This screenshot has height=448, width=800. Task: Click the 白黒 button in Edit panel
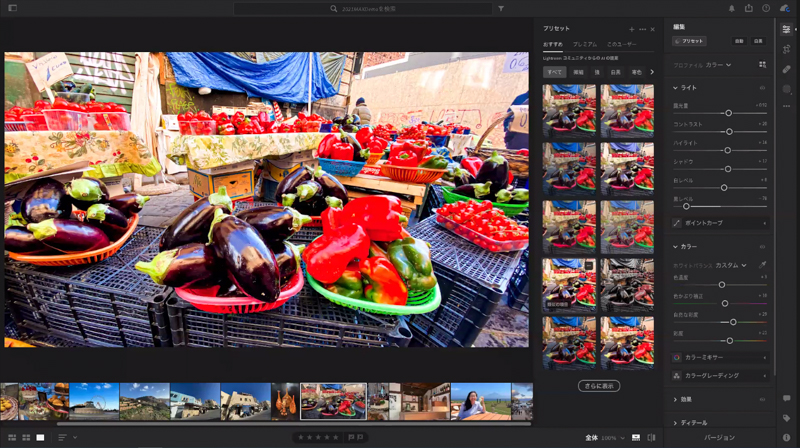pos(758,41)
